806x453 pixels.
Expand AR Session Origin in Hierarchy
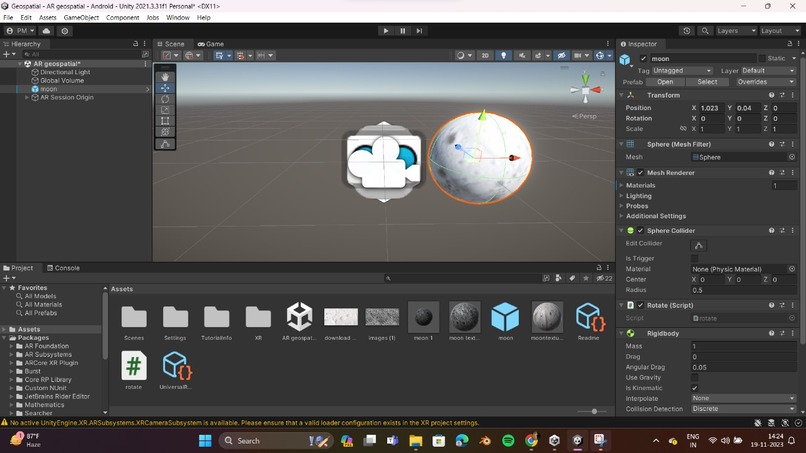tap(27, 97)
